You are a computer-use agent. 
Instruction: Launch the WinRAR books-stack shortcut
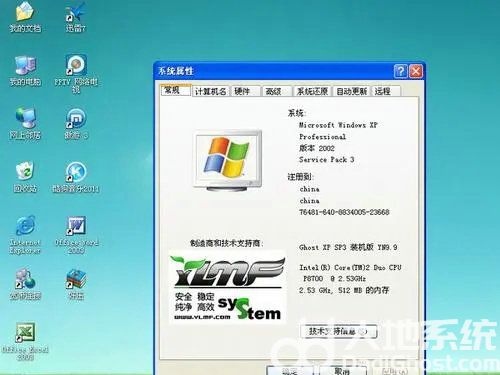tap(76, 284)
